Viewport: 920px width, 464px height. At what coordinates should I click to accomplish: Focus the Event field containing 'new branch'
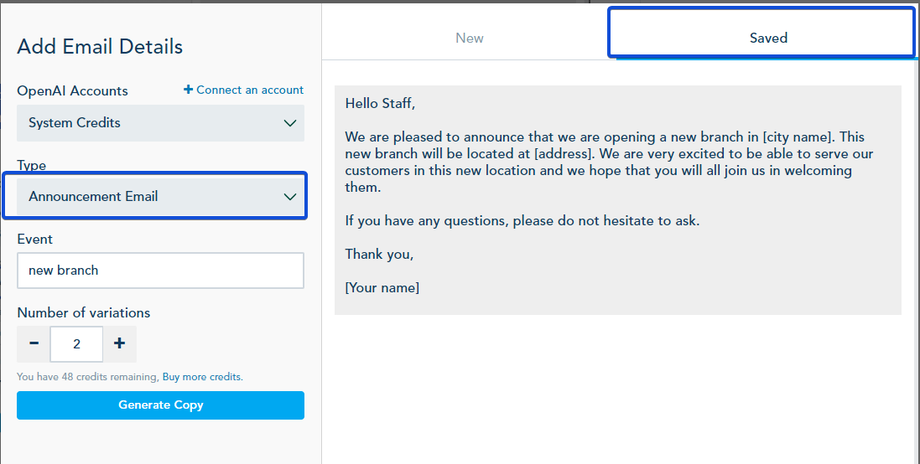[x=160, y=270]
